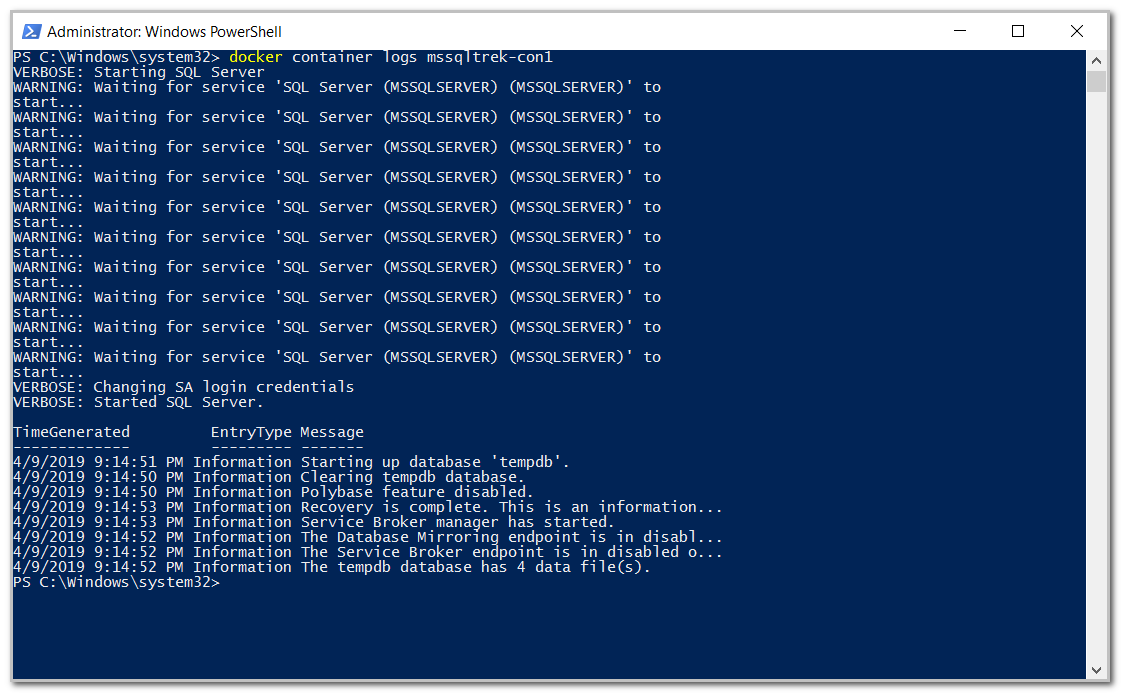This screenshot has height=693, width=1121.
Task: Select the minimize icon on the title bar
Action: [x=958, y=31]
